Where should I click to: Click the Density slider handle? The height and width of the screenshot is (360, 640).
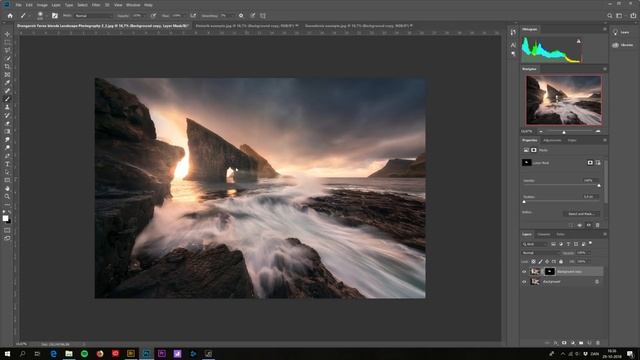click(x=599, y=186)
